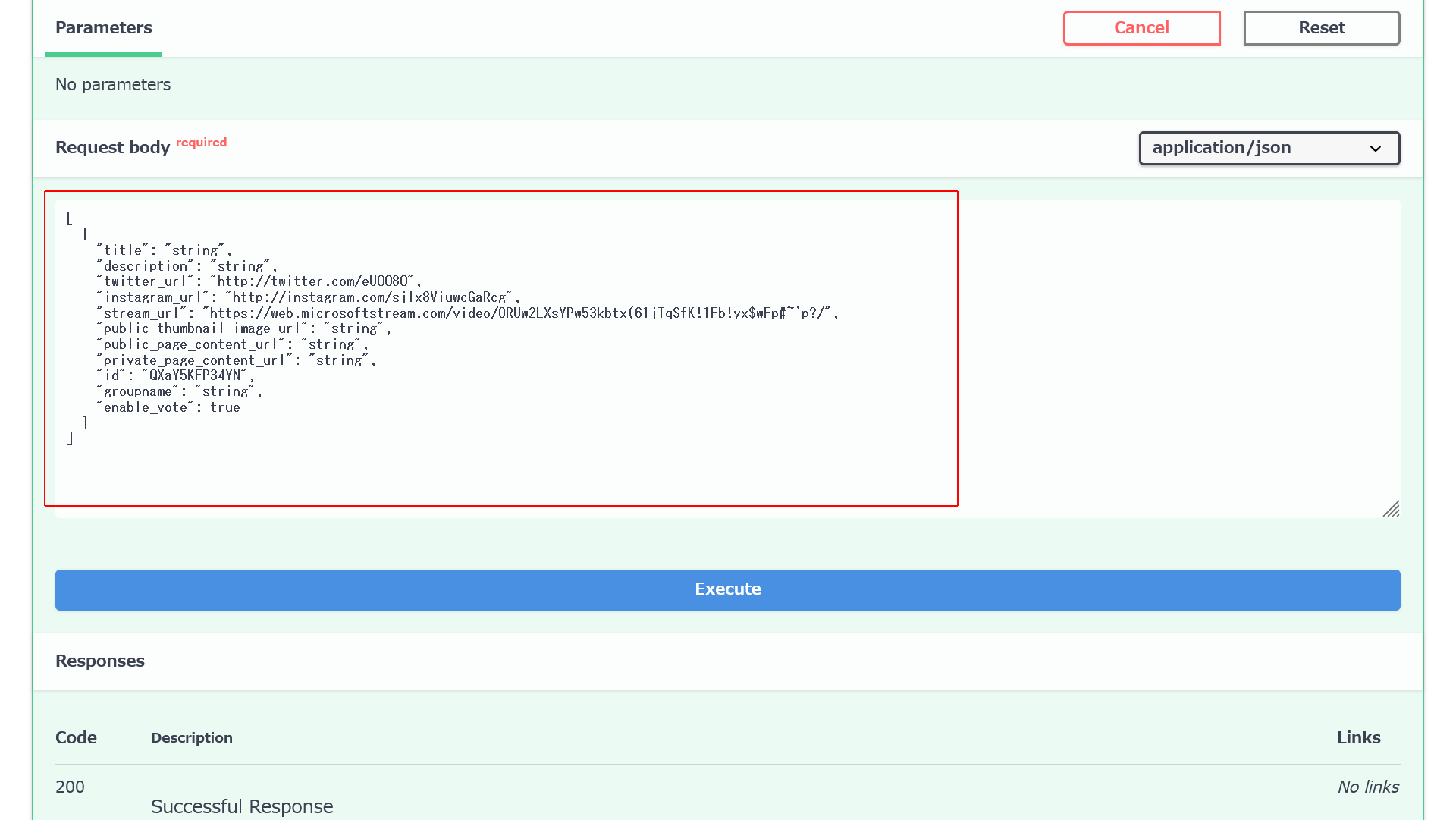Click the Description column header
The image size is (1456, 820).
[x=192, y=738]
